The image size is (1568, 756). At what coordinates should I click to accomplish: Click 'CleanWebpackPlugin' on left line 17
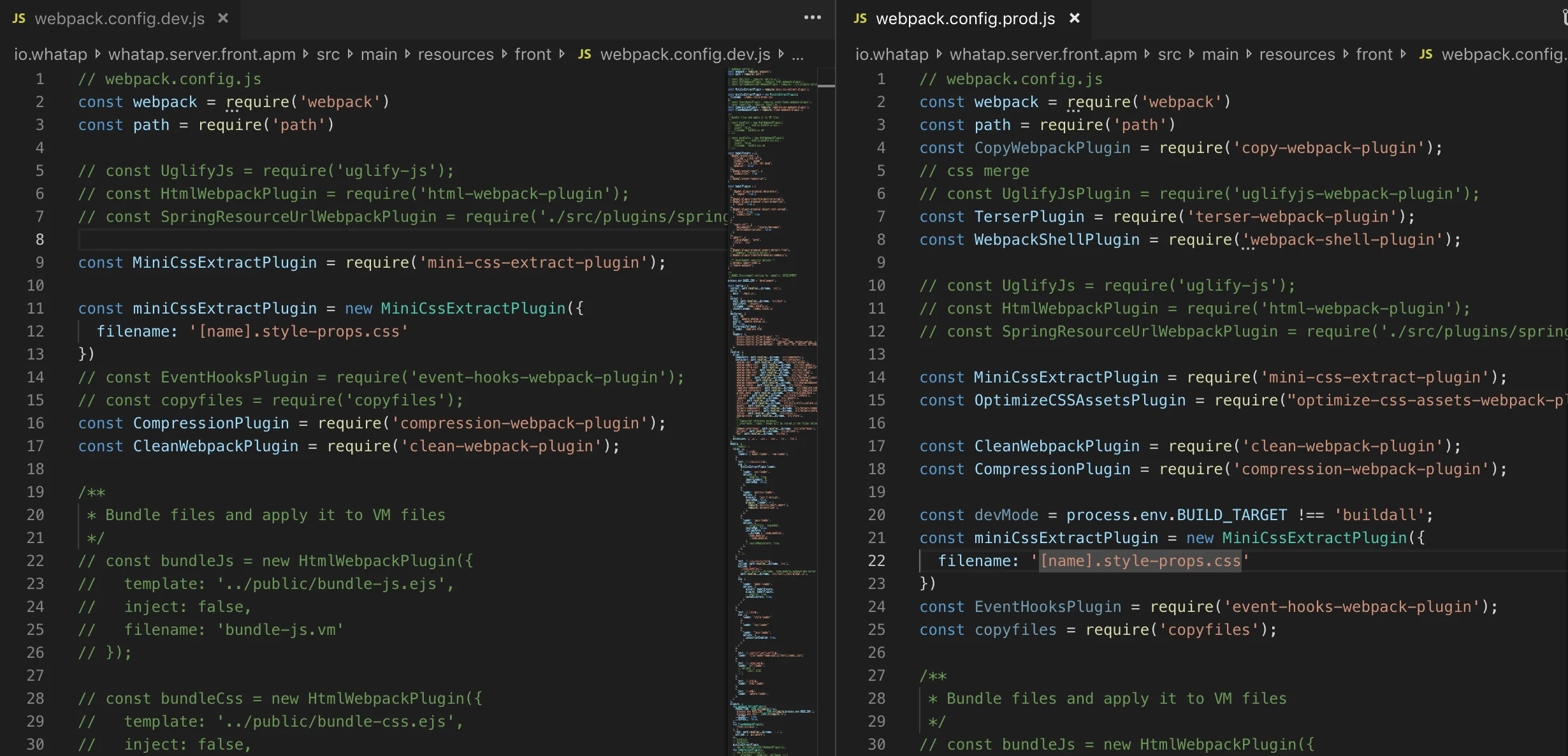coord(215,446)
